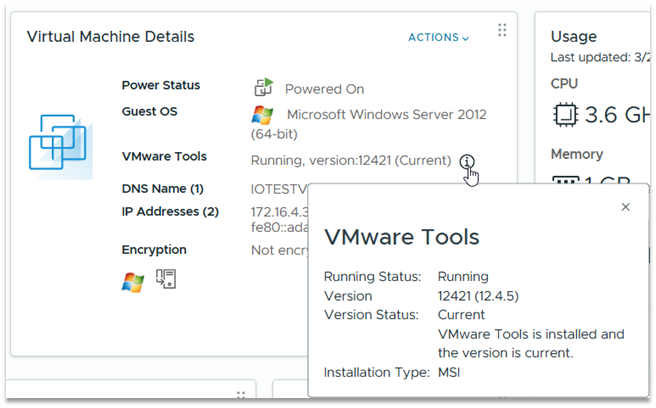Click the remote console icon below Encryption
Screen dimensions: 656x408
pos(166,279)
